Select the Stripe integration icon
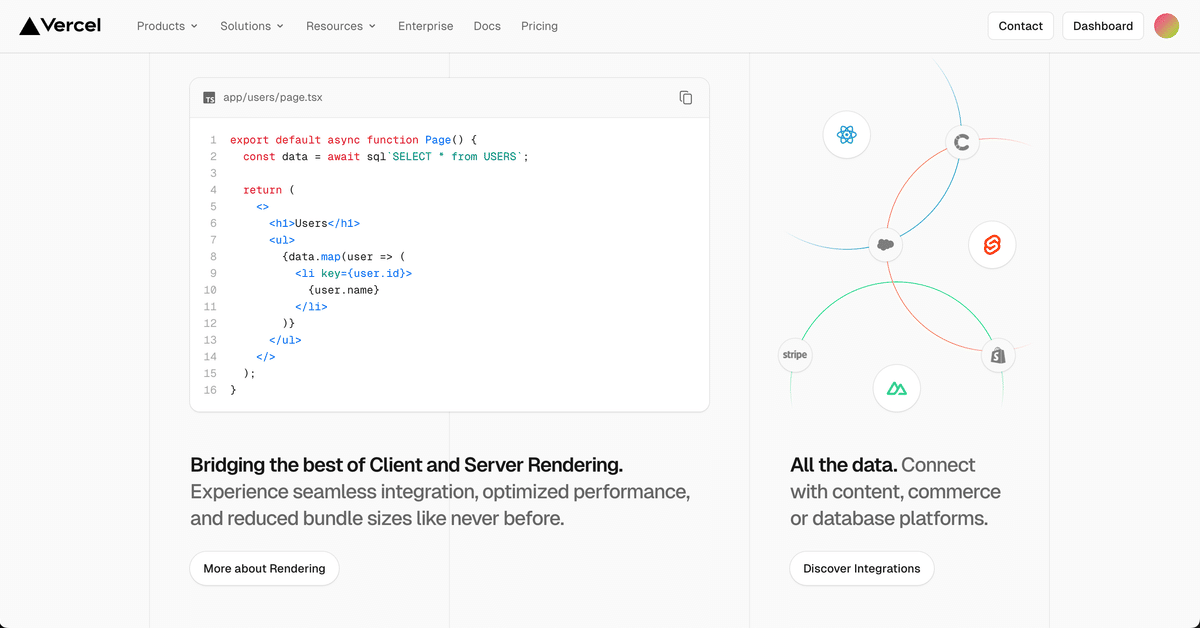The width and height of the screenshot is (1200, 628). point(795,355)
